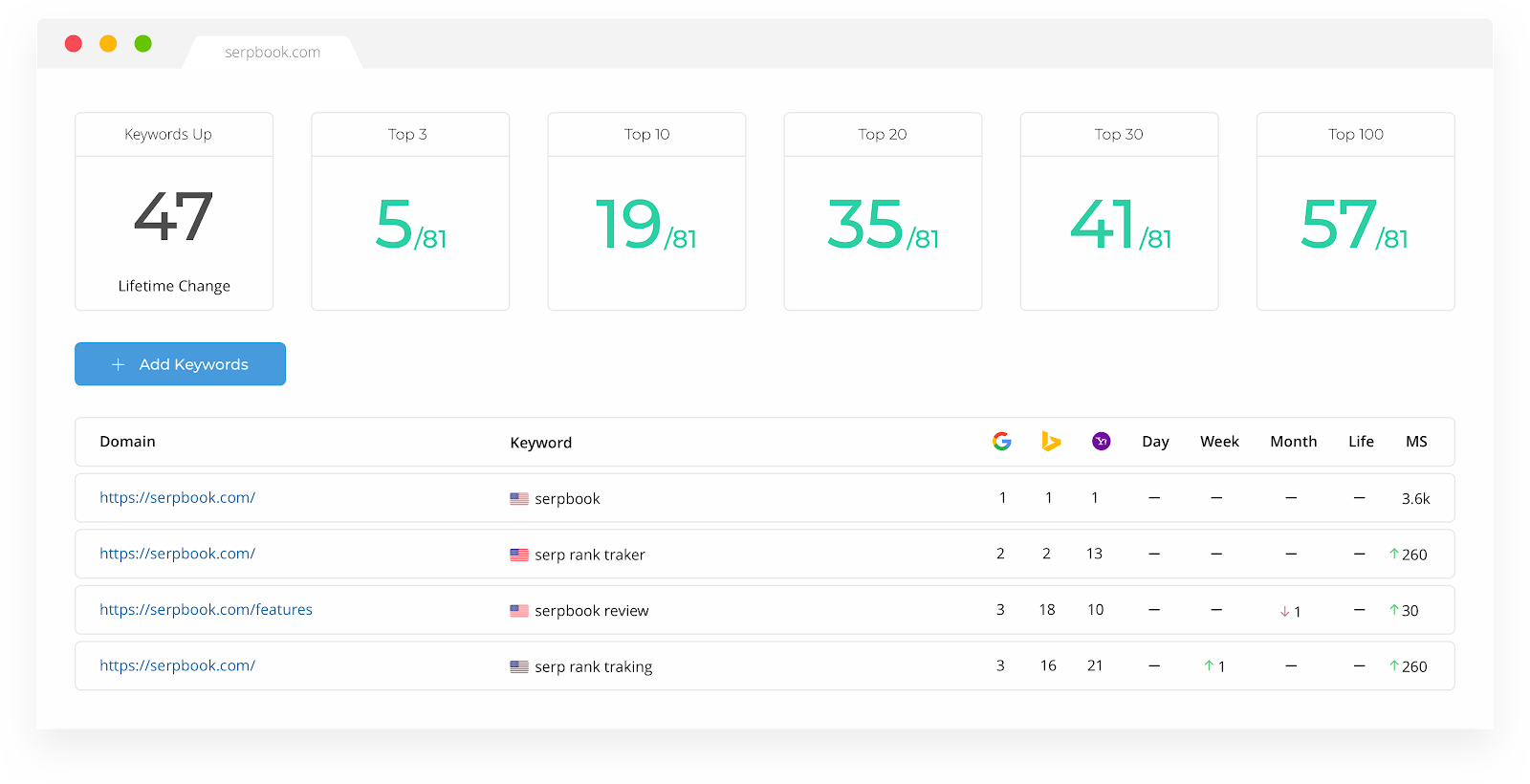This screenshot has width=1530, height=784.
Task: Select the Keywords Up summary card
Action: [x=174, y=211]
